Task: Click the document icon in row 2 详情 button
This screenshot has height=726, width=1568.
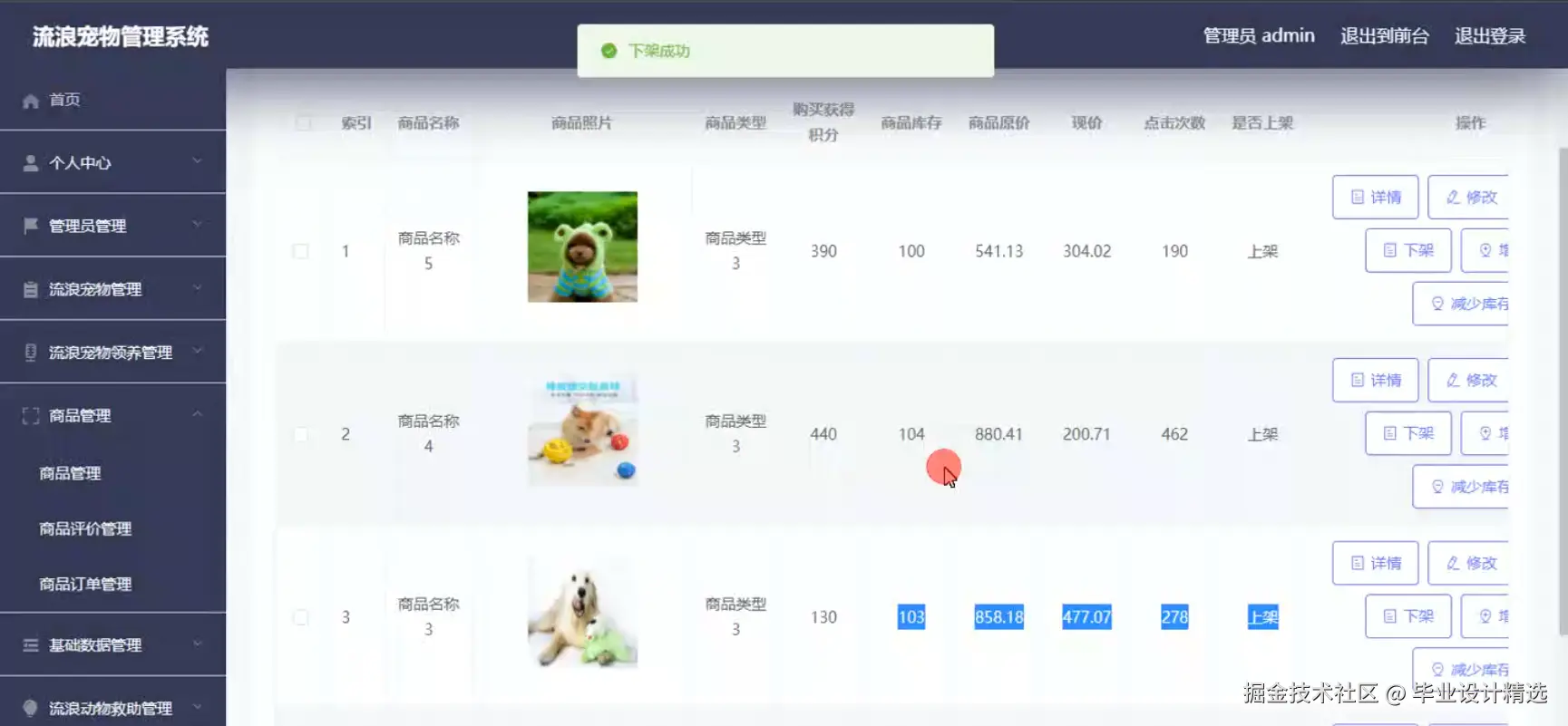Action: click(1358, 380)
